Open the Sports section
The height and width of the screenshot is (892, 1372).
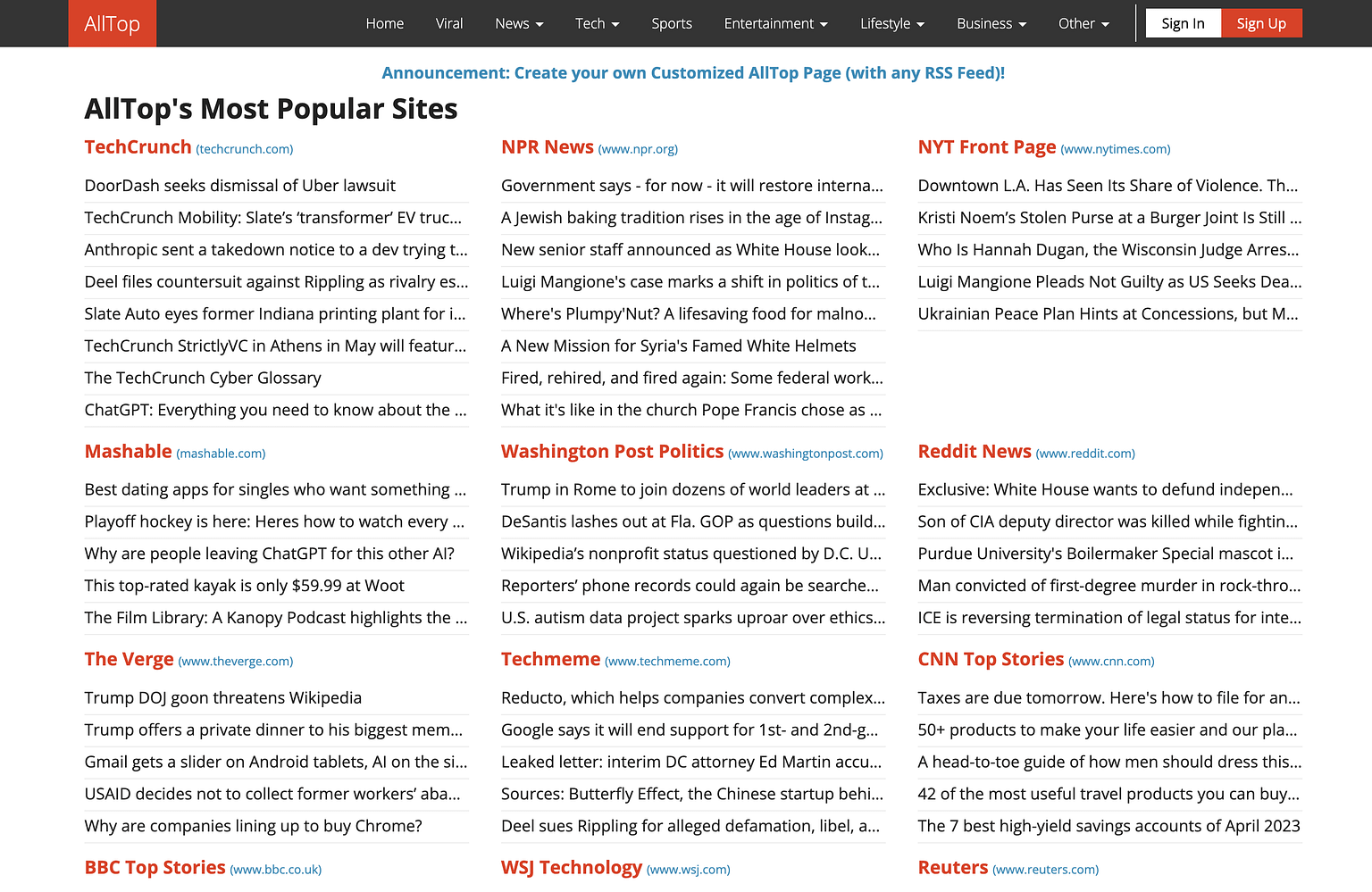[x=672, y=23]
